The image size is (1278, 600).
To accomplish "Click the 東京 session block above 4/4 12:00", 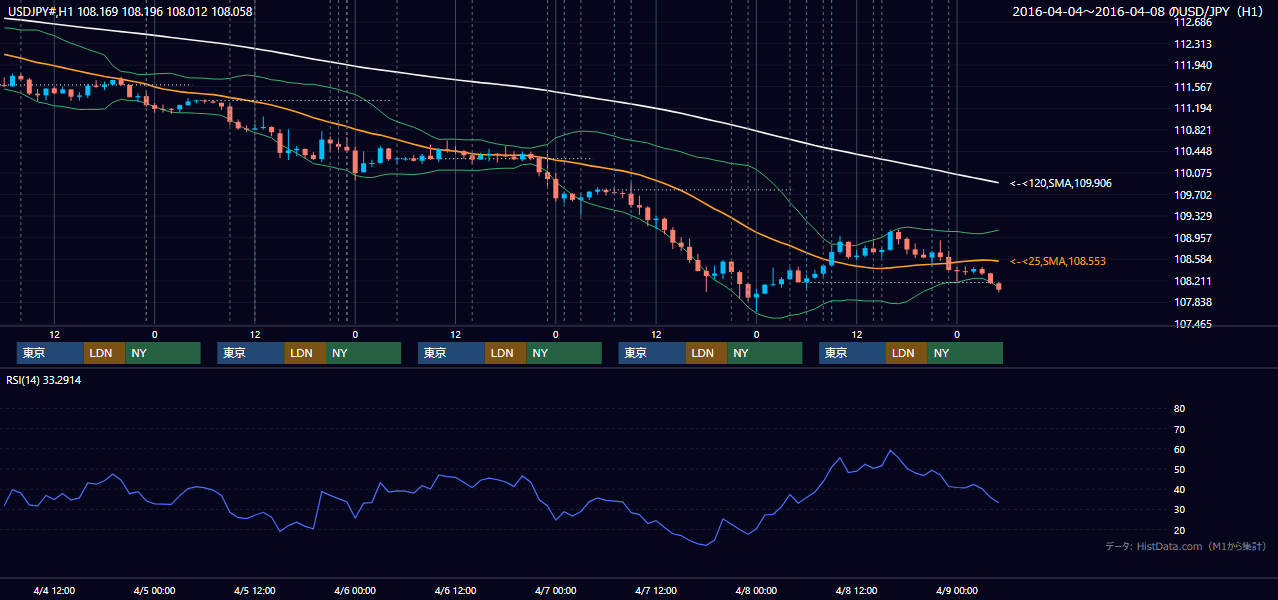I will 50,353.
